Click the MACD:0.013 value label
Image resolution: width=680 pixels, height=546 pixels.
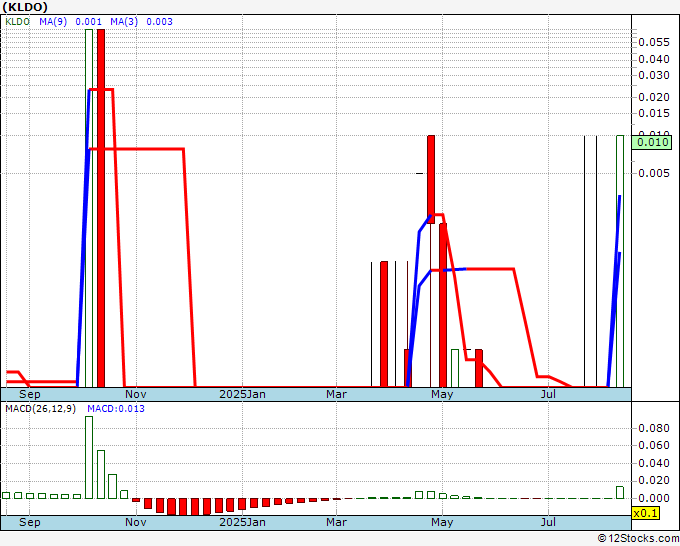coord(116,409)
